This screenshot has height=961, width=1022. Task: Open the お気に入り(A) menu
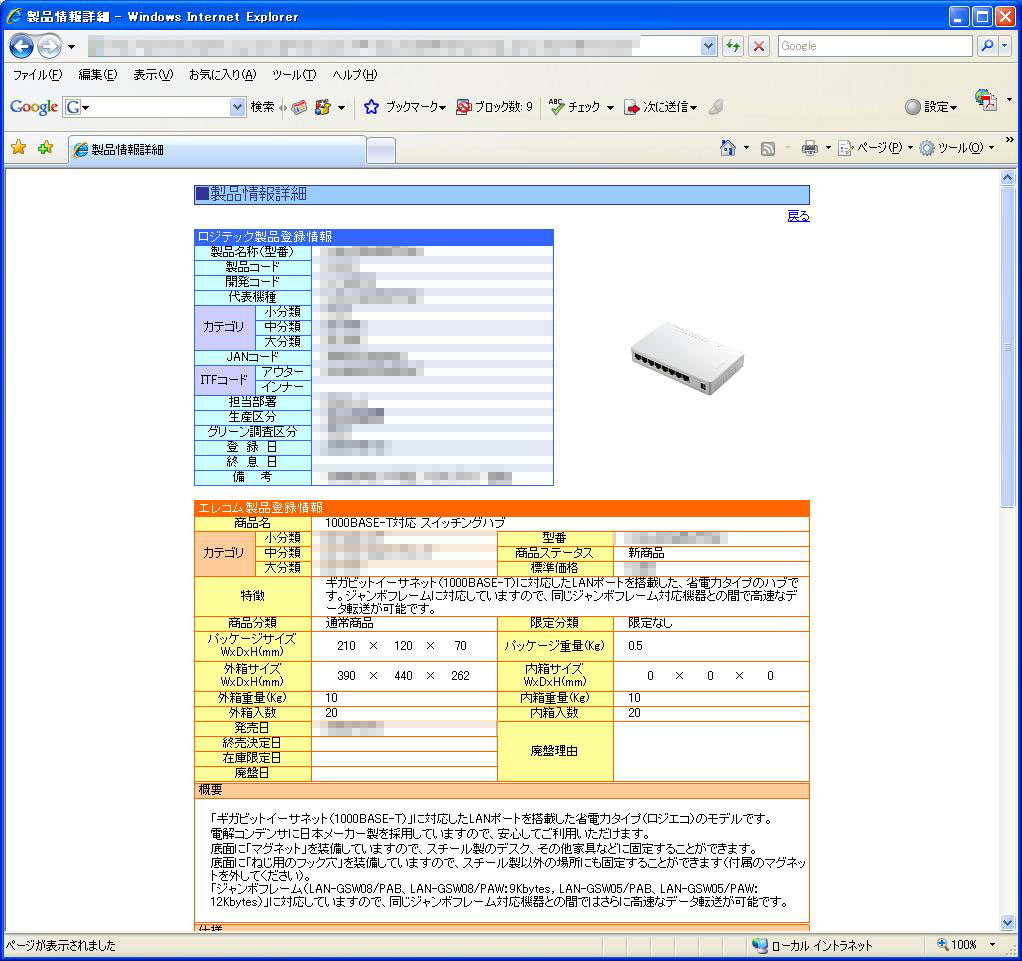pos(223,75)
